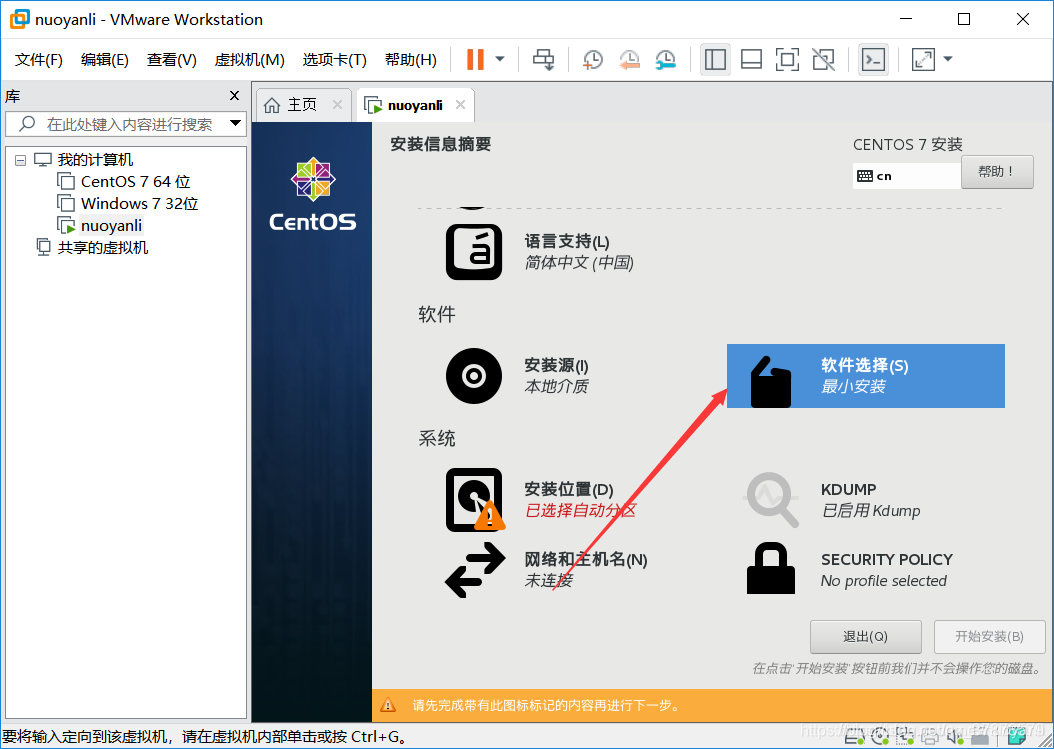Open 软件选择(S) software selection
1054x749 pixels.
(866, 376)
